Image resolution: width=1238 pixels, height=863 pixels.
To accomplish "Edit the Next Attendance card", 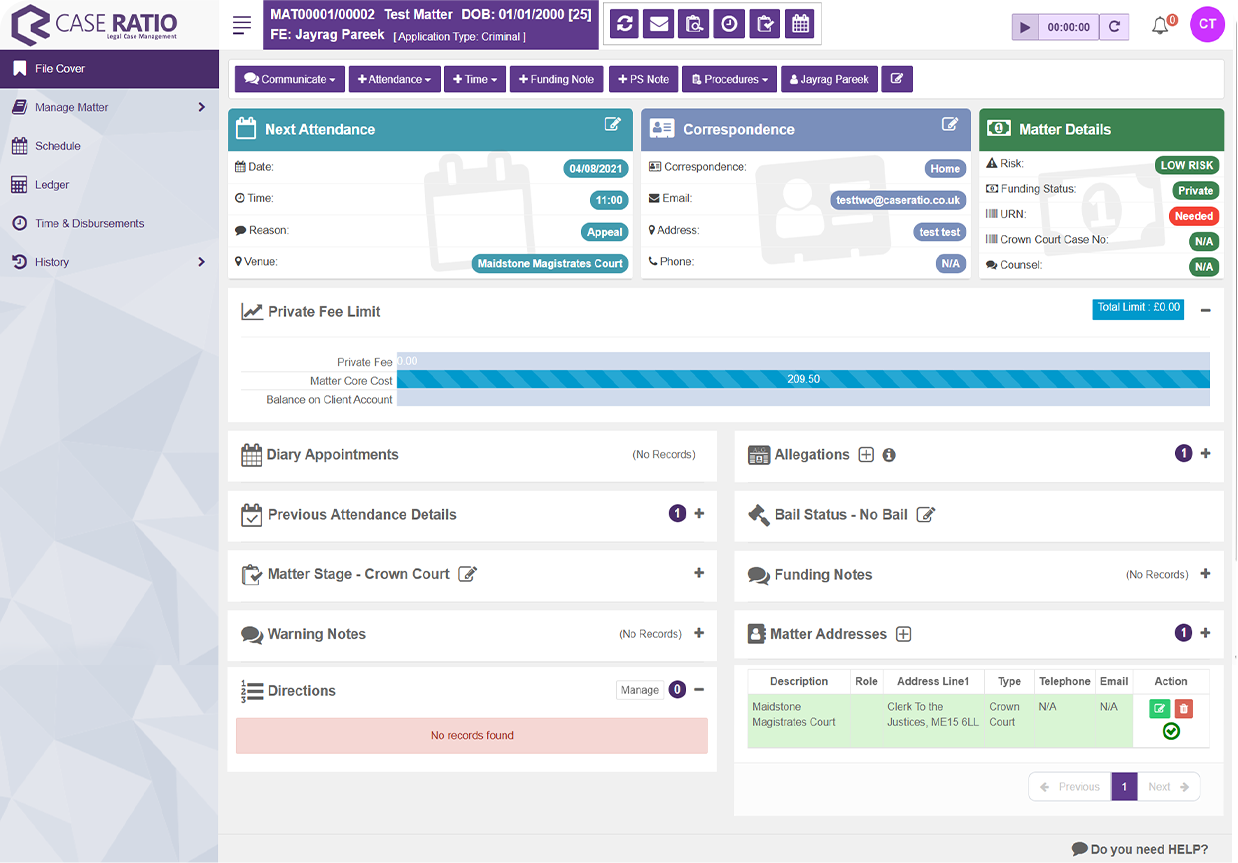I will (612, 125).
